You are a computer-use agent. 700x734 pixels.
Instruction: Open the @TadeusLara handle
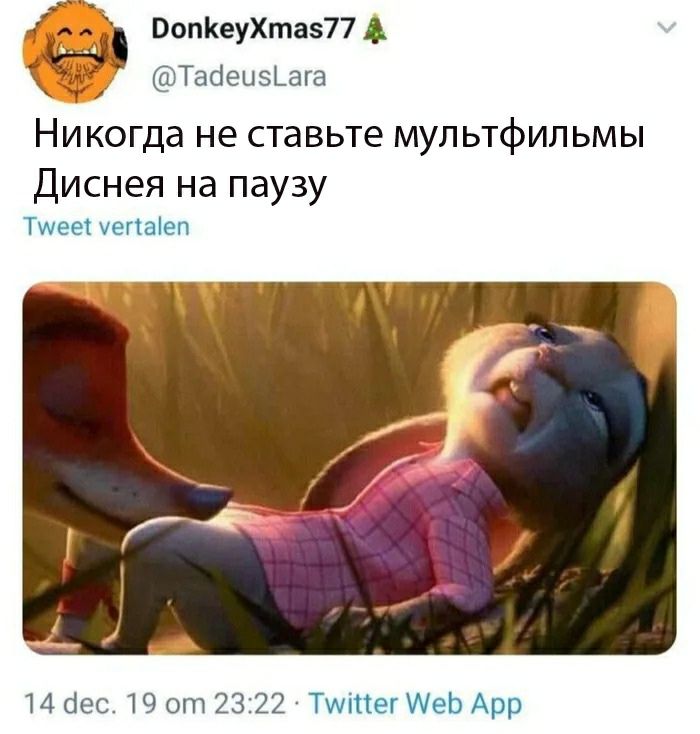(239, 76)
